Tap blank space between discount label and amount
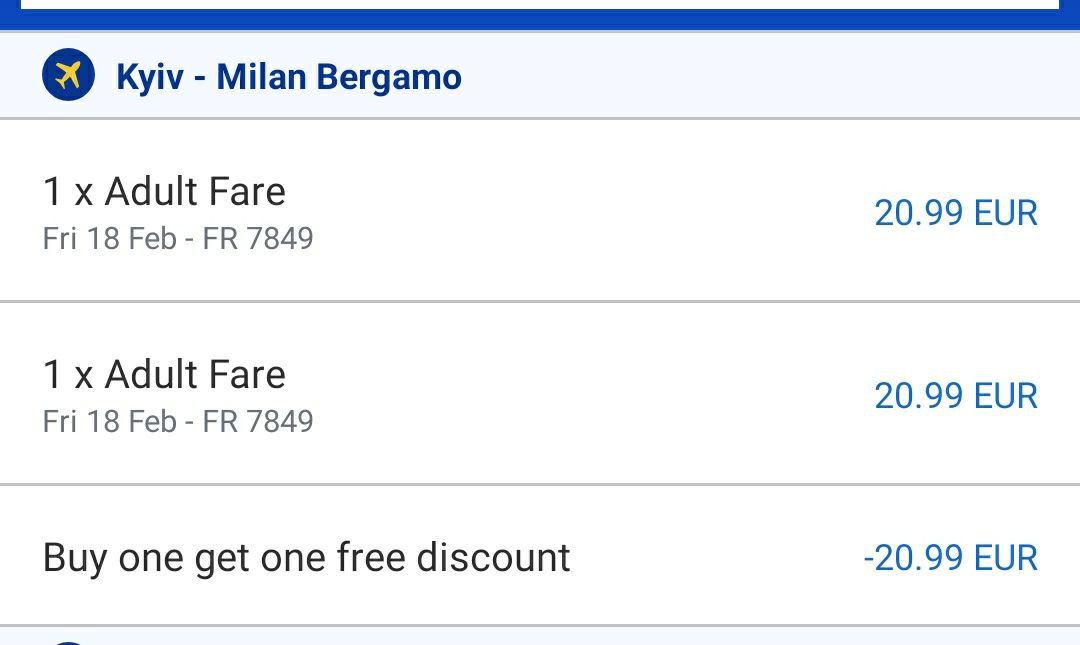 716,558
